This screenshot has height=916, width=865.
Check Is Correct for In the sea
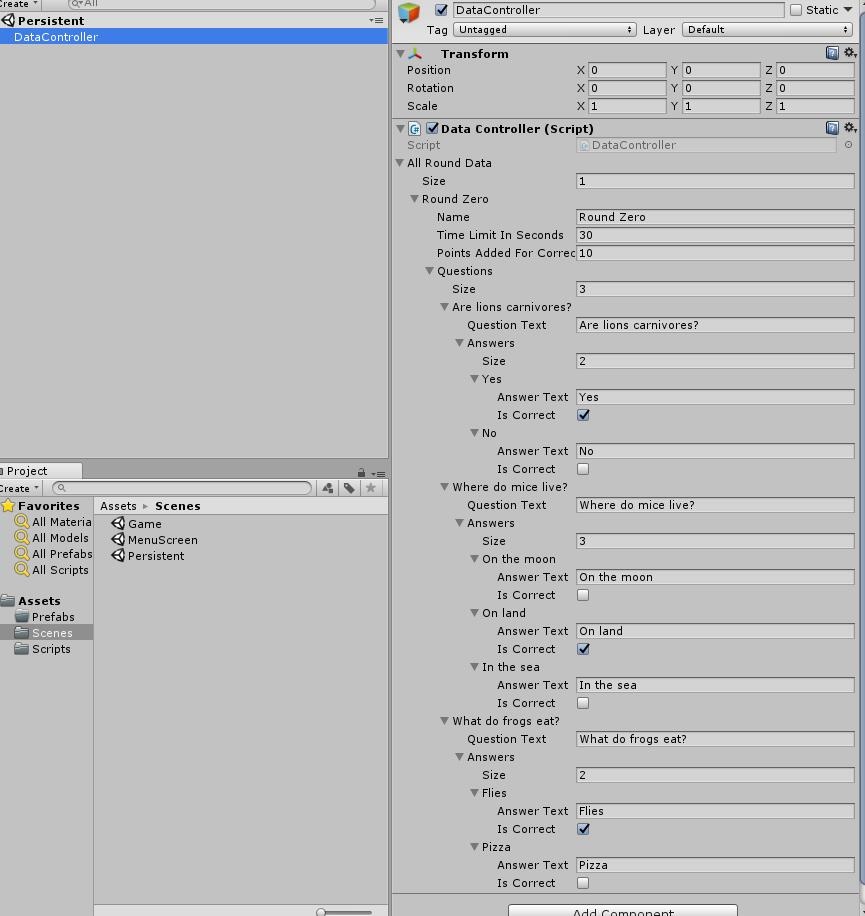coord(583,703)
